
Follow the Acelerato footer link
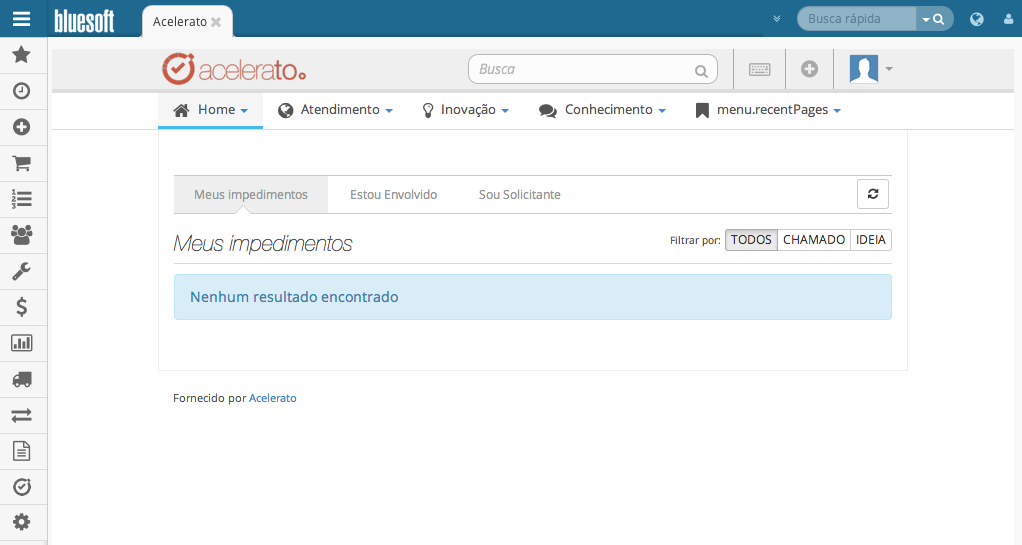point(272,398)
